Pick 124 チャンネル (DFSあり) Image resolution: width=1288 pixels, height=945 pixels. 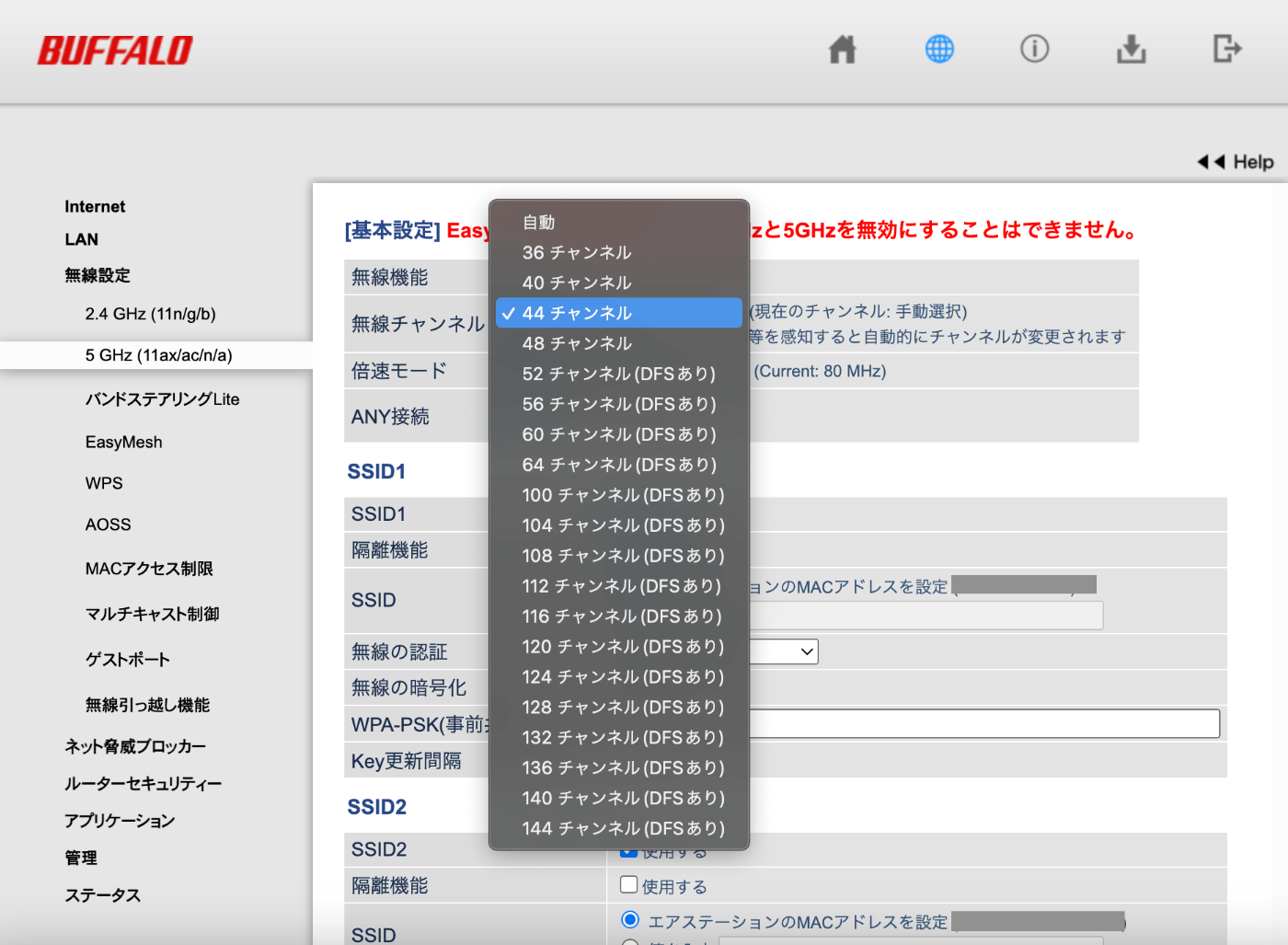619,677
